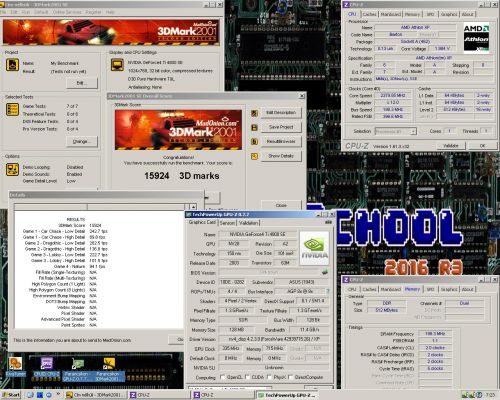Image resolution: width=500 pixels, height=400 pixels.
Task: Click the screenshot camera icon in GPU-Z
Action: [328, 222]
